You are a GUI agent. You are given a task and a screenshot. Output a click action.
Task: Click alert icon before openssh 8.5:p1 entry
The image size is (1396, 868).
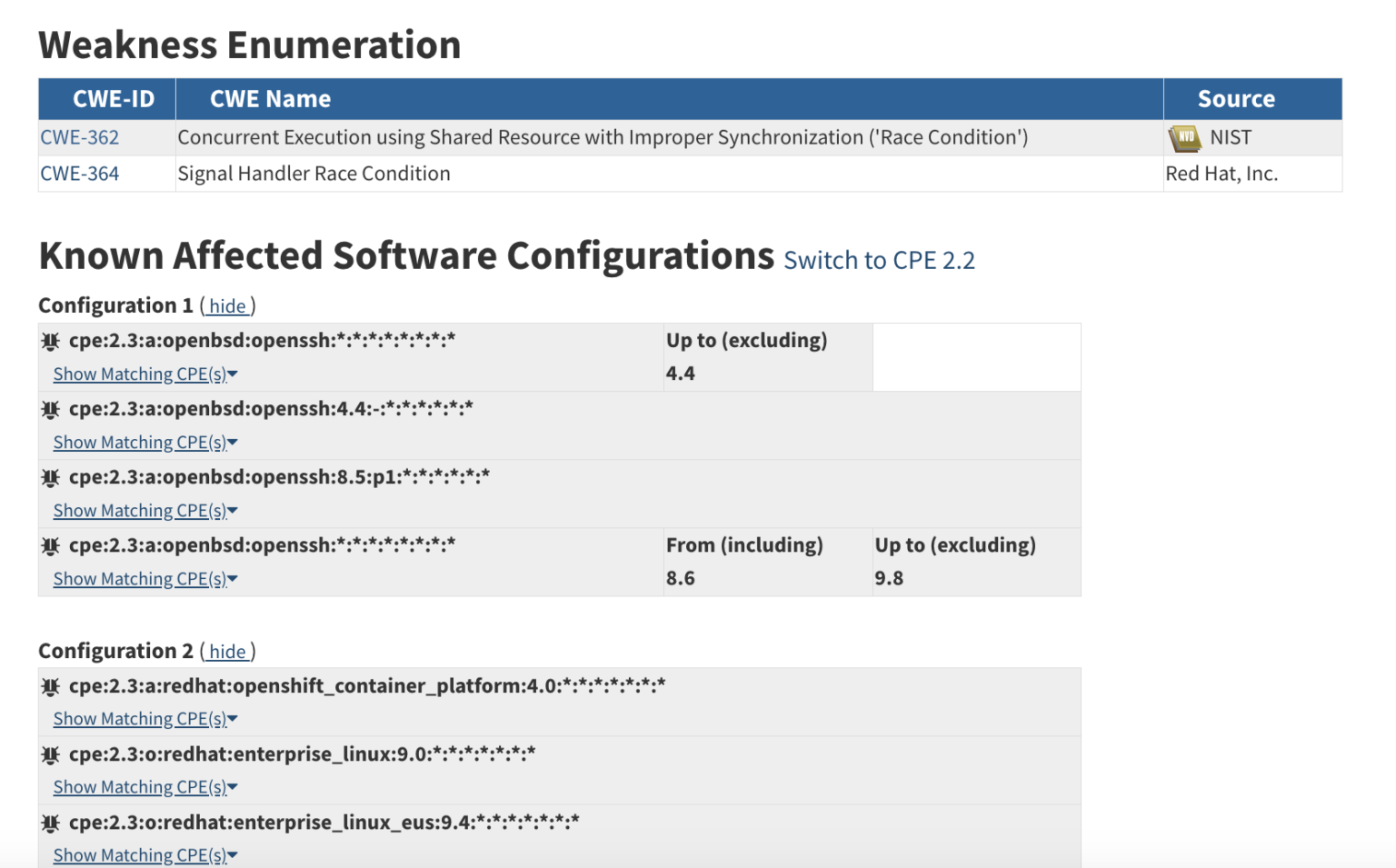coord(51,476)
